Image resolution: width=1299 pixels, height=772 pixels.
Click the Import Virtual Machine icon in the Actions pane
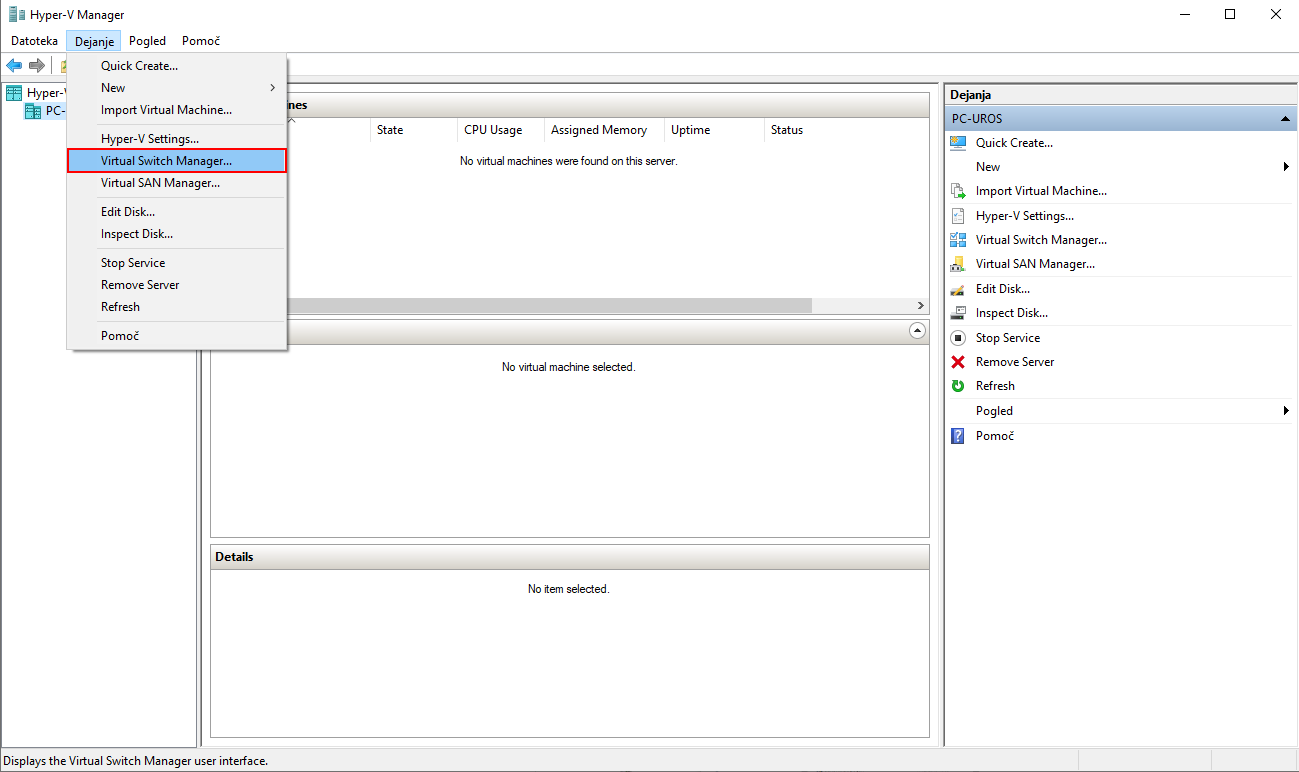pos(958,191)
